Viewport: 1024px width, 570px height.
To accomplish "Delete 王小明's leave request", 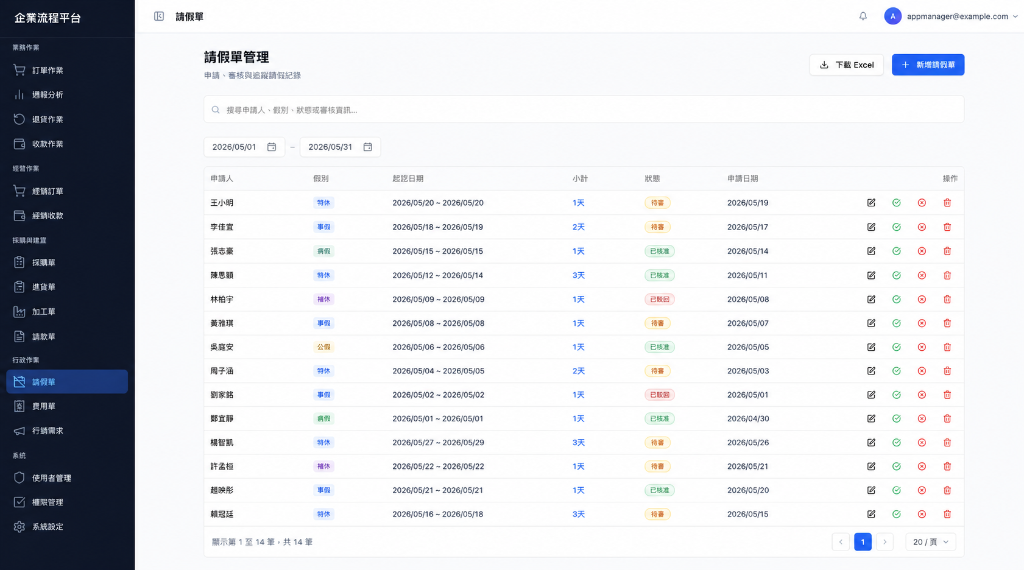I will (x=947, y=203).
